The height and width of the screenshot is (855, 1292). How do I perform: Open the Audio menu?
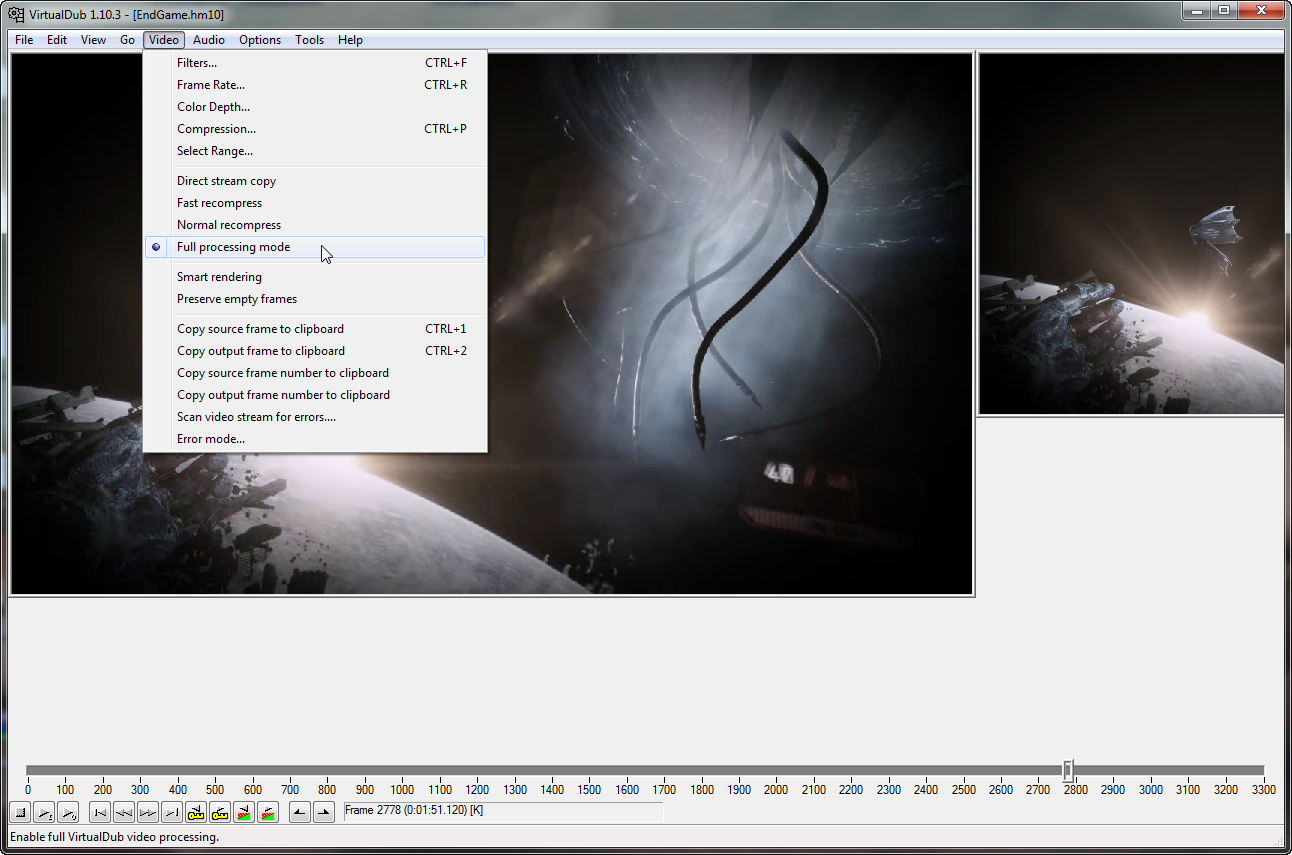pyautogui.click(x=209, y=40)
